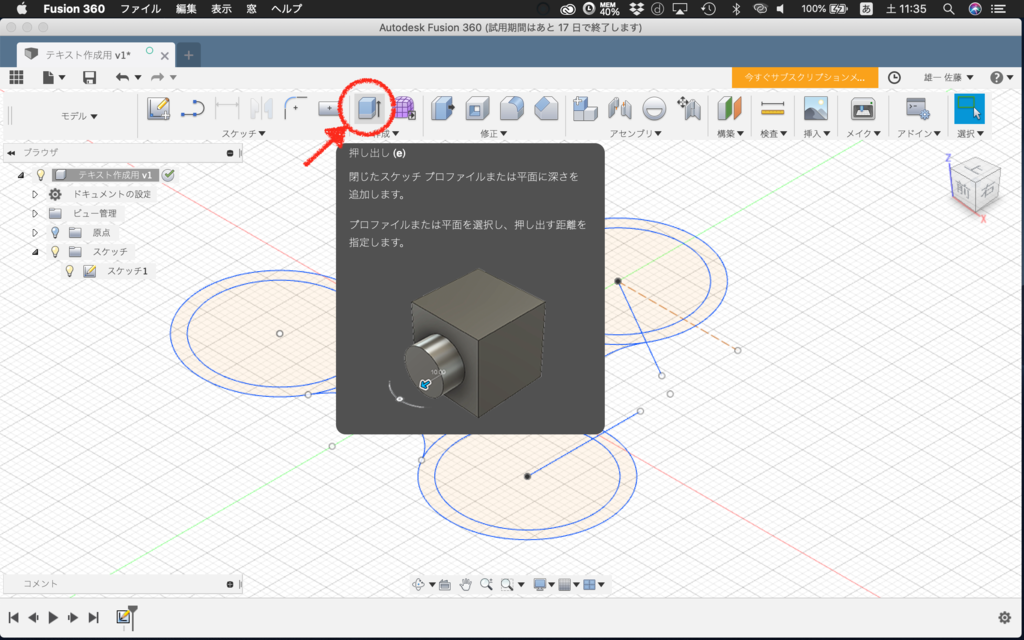Image resolution: width=1024 pixels, height=640 pixels.
Task: Click the As-built Joint icon
Action: click(654, 108)
